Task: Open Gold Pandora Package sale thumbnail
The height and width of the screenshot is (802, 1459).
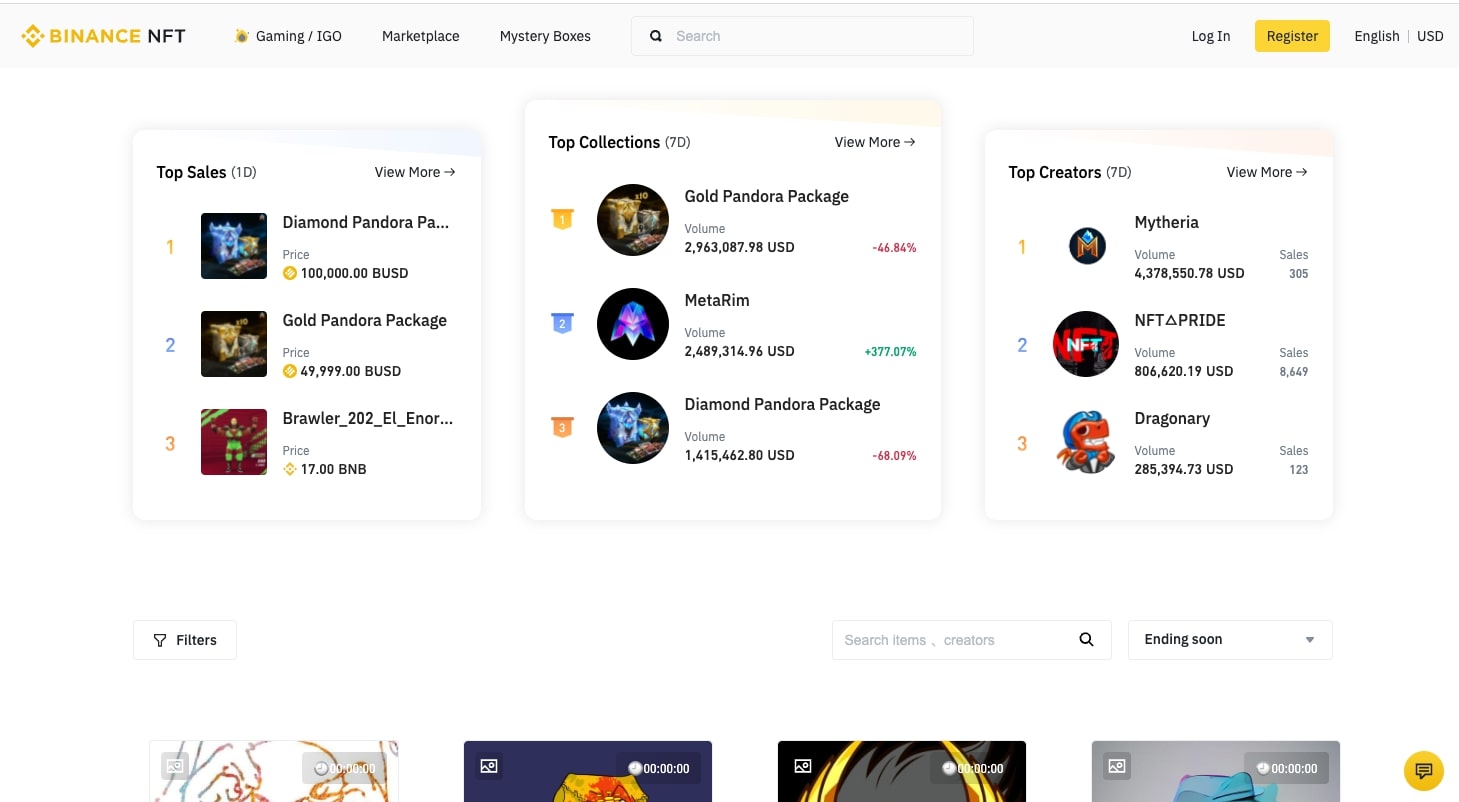Action: pyautogui.click(x=234, y=344)
